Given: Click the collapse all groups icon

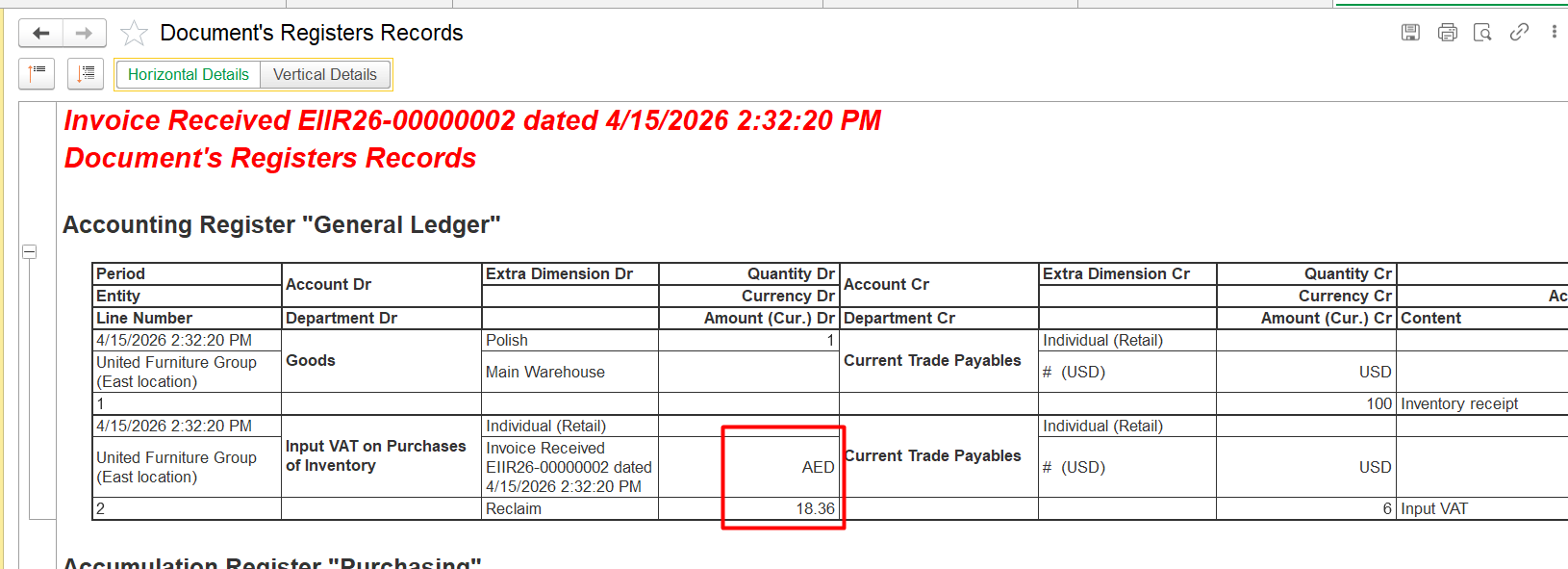Looking at the screenshot, I should (37, 73).
